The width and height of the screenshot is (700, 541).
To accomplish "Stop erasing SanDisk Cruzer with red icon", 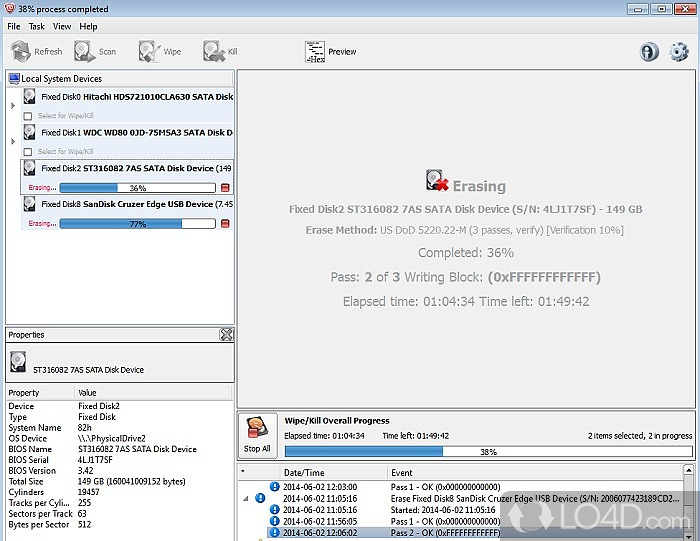I will pyautogui.click(x=225, y=224).
